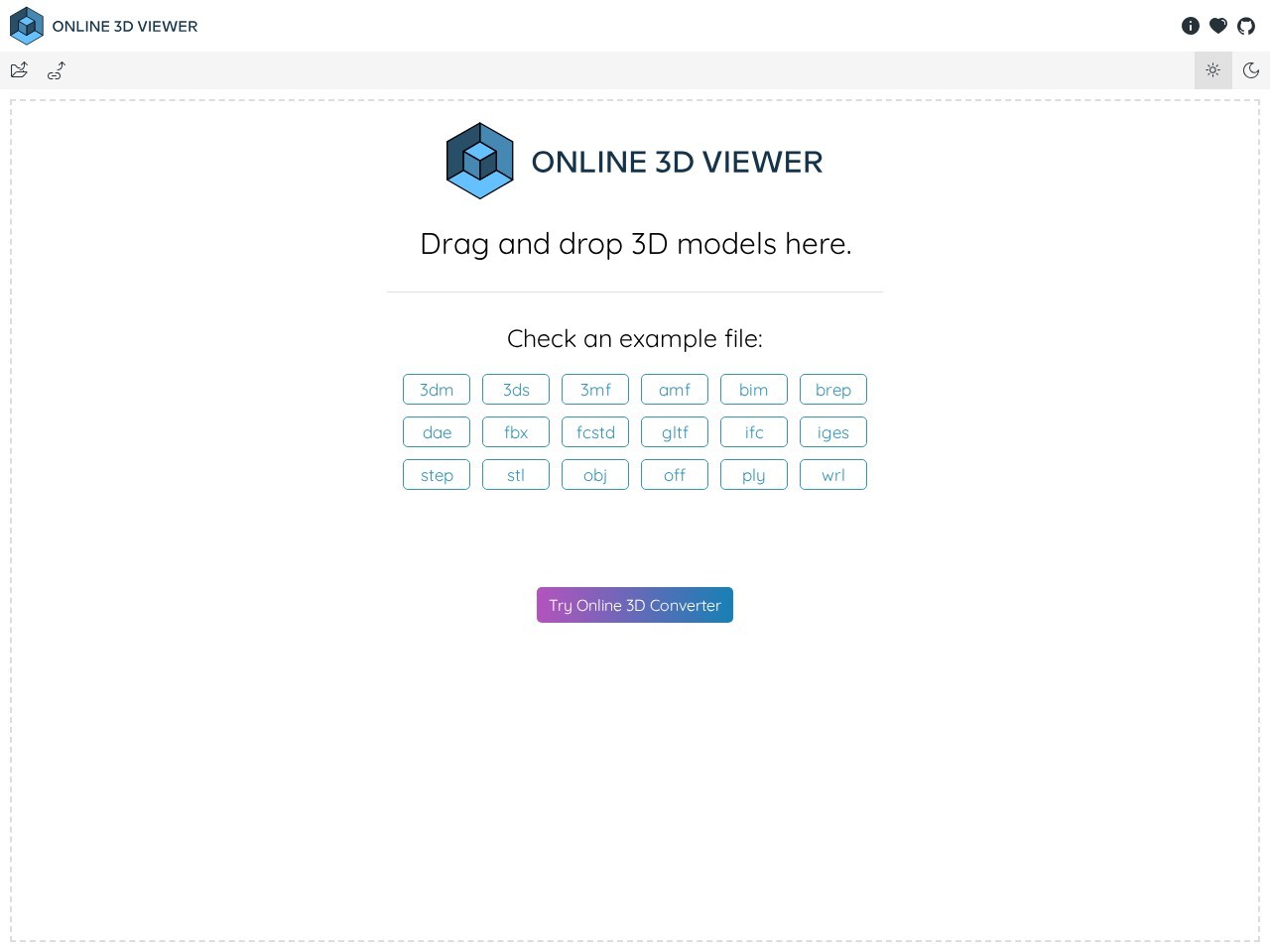1270x952 pixels.
Task: Click Try Online 3D Converter button
Action: (x=635, y=605)
